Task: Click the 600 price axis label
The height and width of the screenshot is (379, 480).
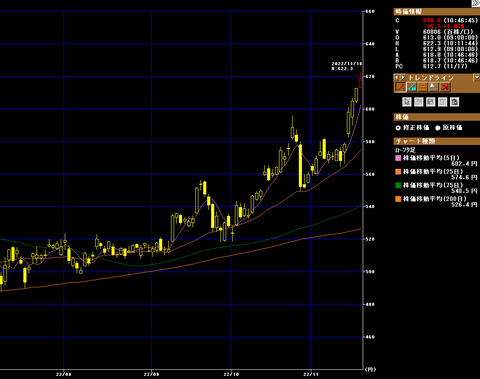Action: [370, 109]
